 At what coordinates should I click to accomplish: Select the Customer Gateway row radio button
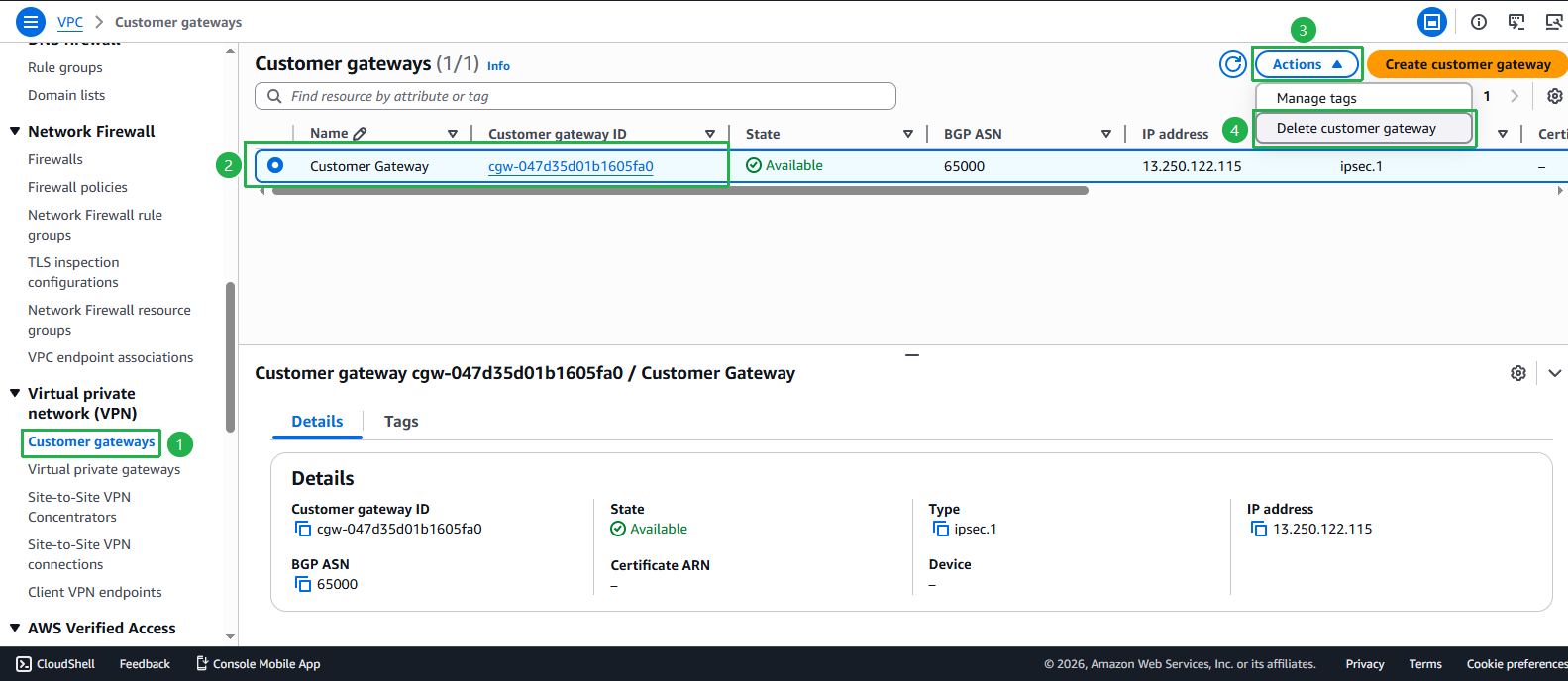(x=275, y=165)
